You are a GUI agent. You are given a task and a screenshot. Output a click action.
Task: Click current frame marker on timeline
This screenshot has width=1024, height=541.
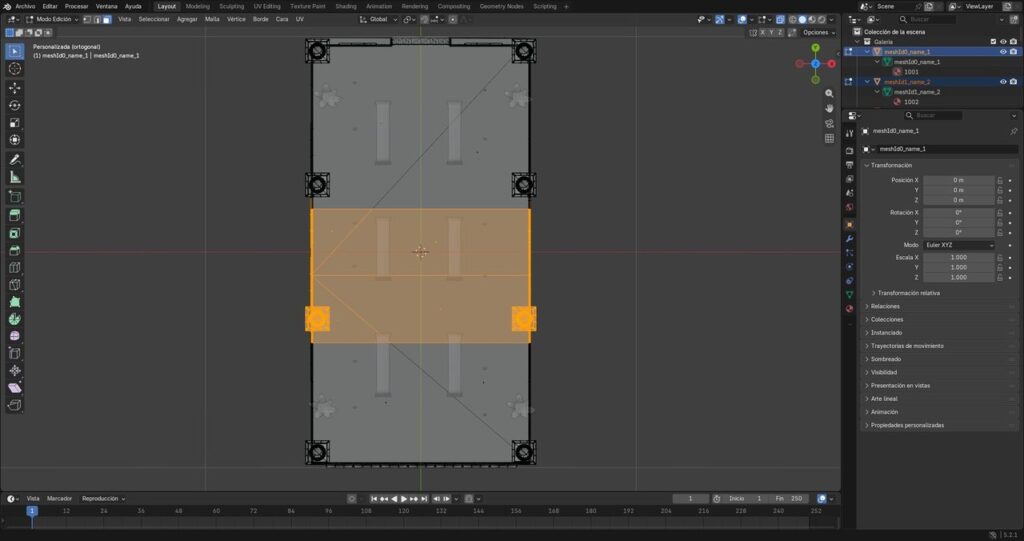pyautogui.click(x=31, y=511)
